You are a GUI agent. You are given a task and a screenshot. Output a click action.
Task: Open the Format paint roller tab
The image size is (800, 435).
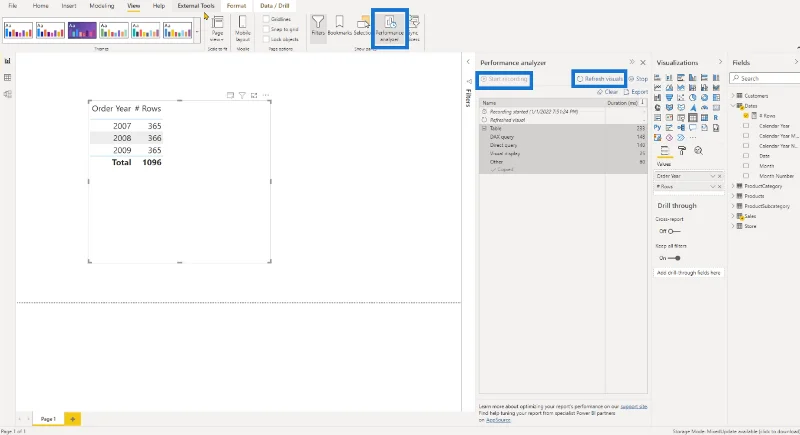[682, 150]
